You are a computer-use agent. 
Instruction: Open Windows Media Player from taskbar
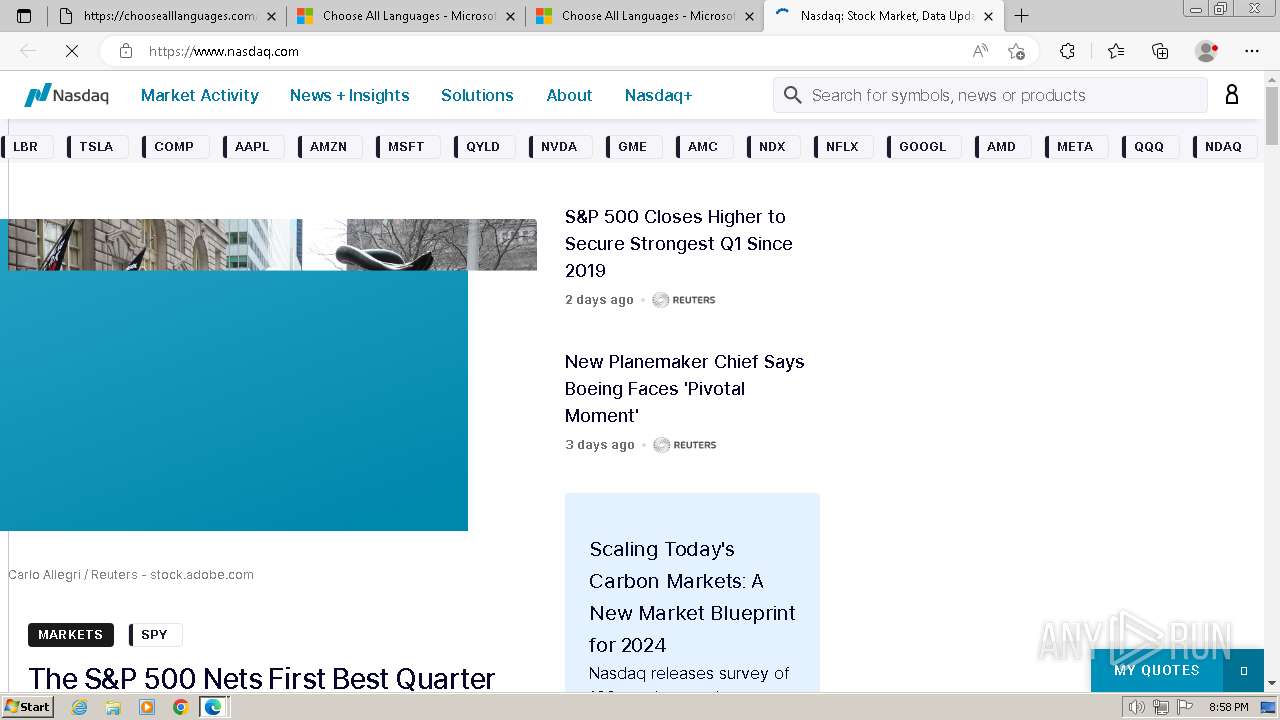tap(147, 707)
